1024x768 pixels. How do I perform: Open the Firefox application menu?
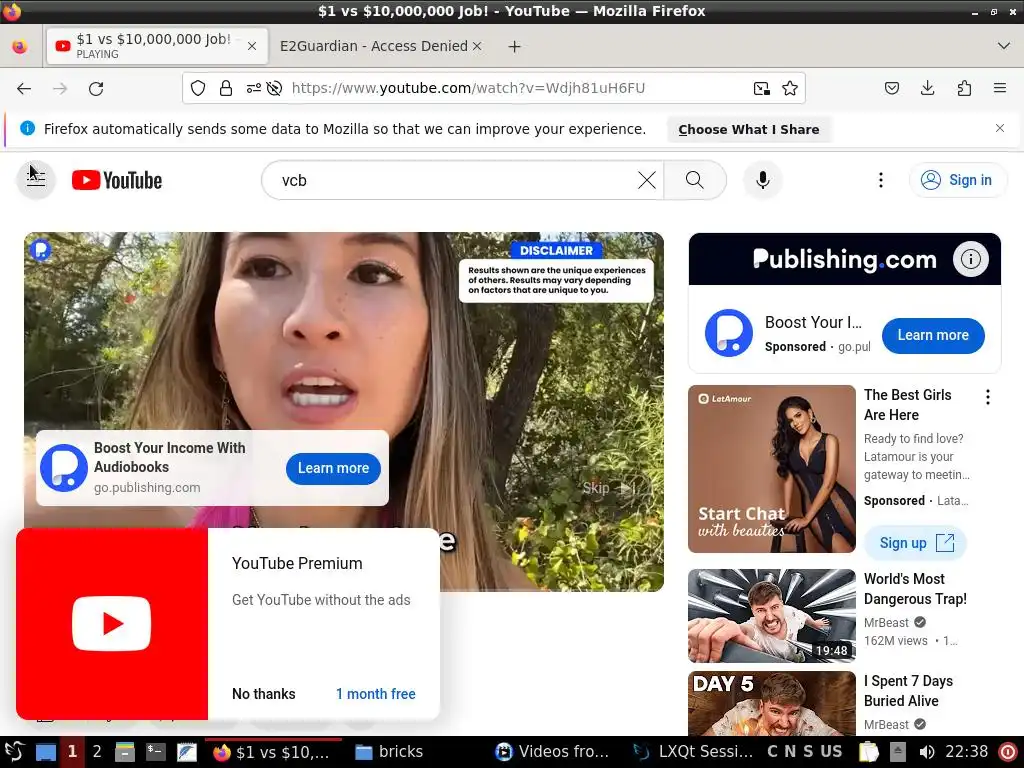coord(999,88)
